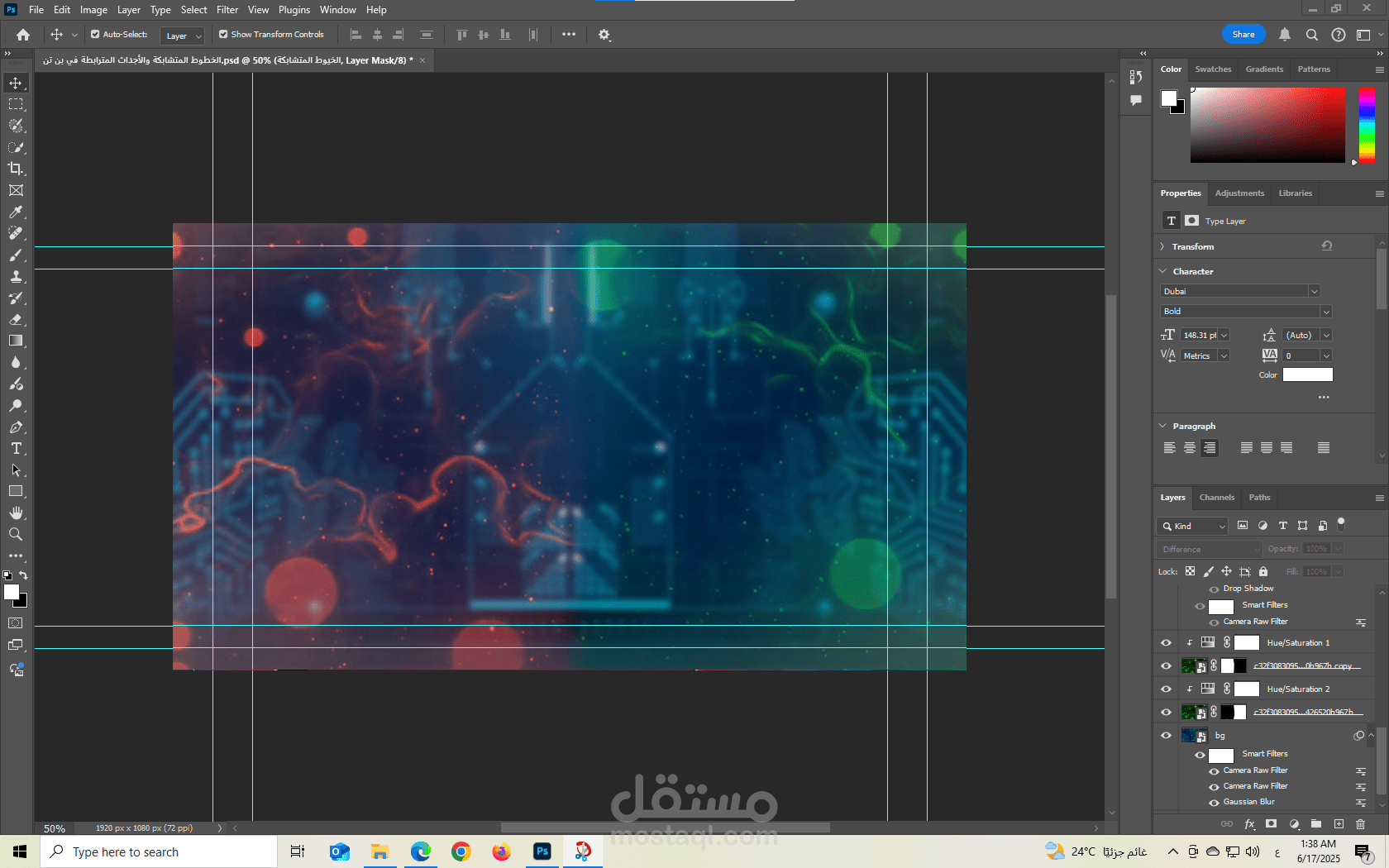Switch to the Channels tab
This screenshot has width=1389, height=868.
(x=1217, y=498)
